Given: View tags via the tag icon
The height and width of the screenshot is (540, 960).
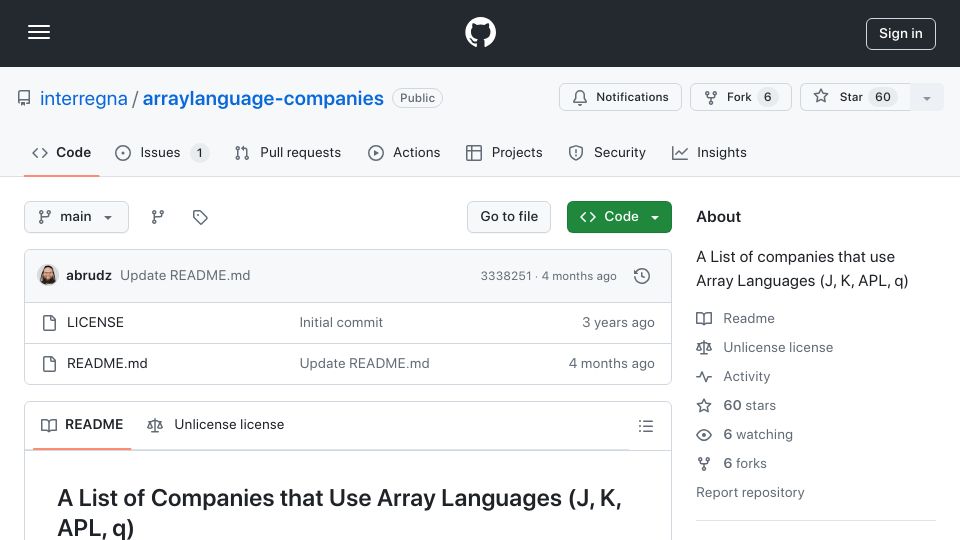Looking at the screenshot, I should 200,217.
